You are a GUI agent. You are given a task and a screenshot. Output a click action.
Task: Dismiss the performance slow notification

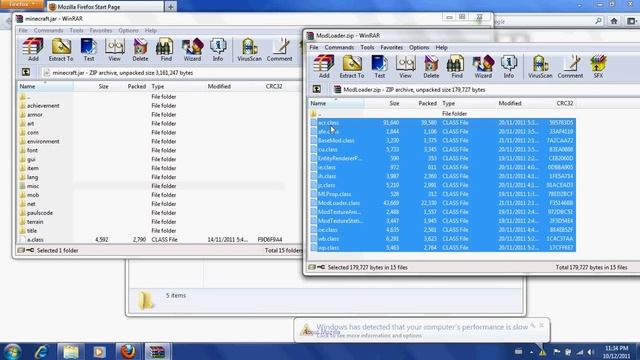click(541, 325)
